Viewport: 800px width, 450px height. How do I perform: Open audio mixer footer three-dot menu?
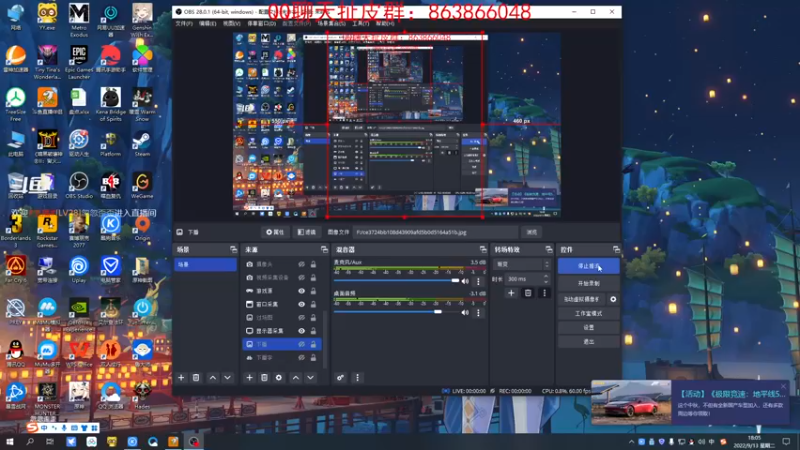coord(357,378)
